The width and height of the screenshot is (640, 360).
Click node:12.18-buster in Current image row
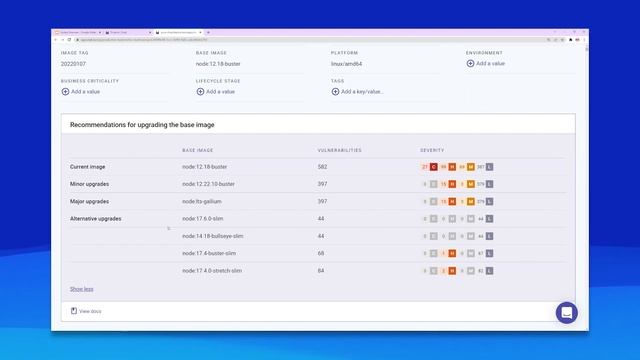(204, 167)
